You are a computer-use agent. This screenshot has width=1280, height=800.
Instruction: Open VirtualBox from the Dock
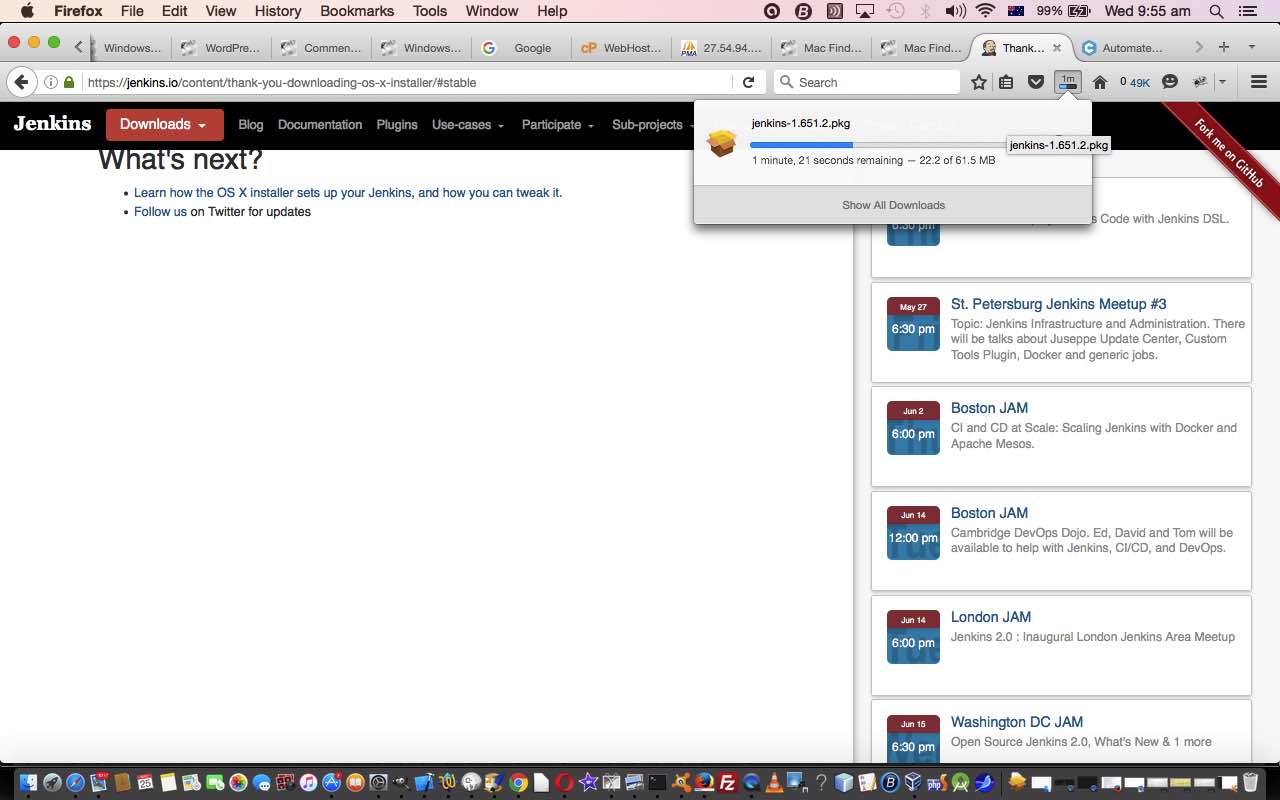coord(912,782)
